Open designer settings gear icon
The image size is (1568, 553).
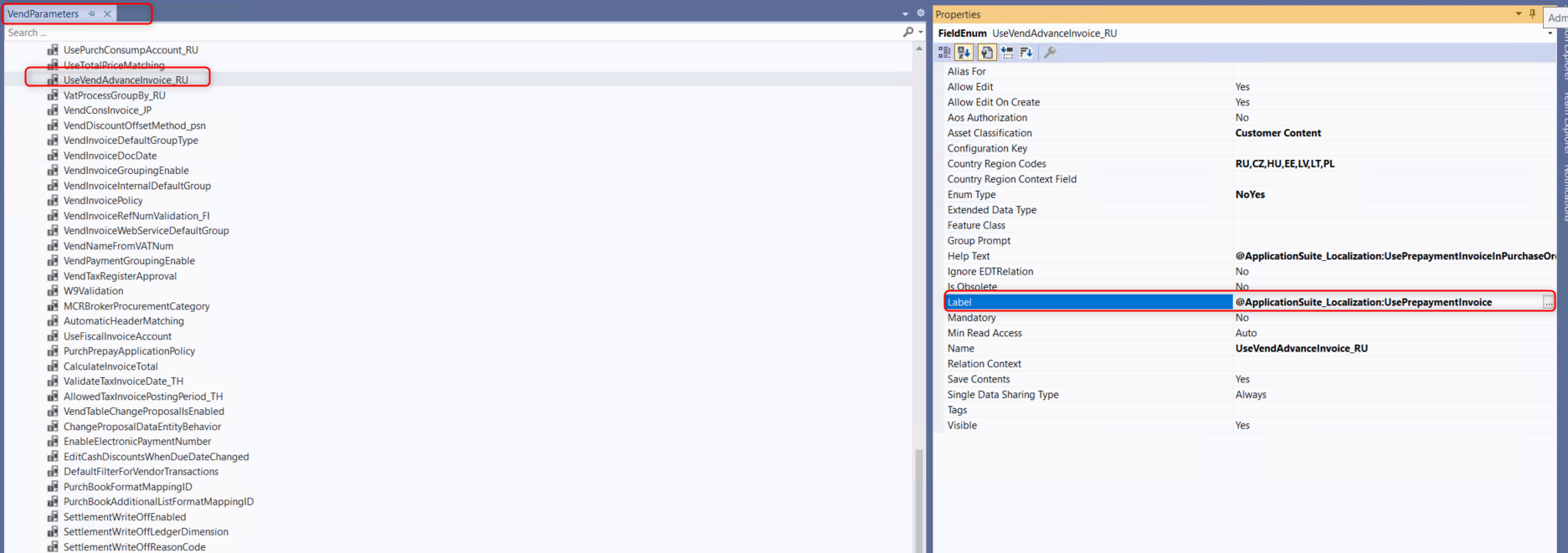(920, 13)
